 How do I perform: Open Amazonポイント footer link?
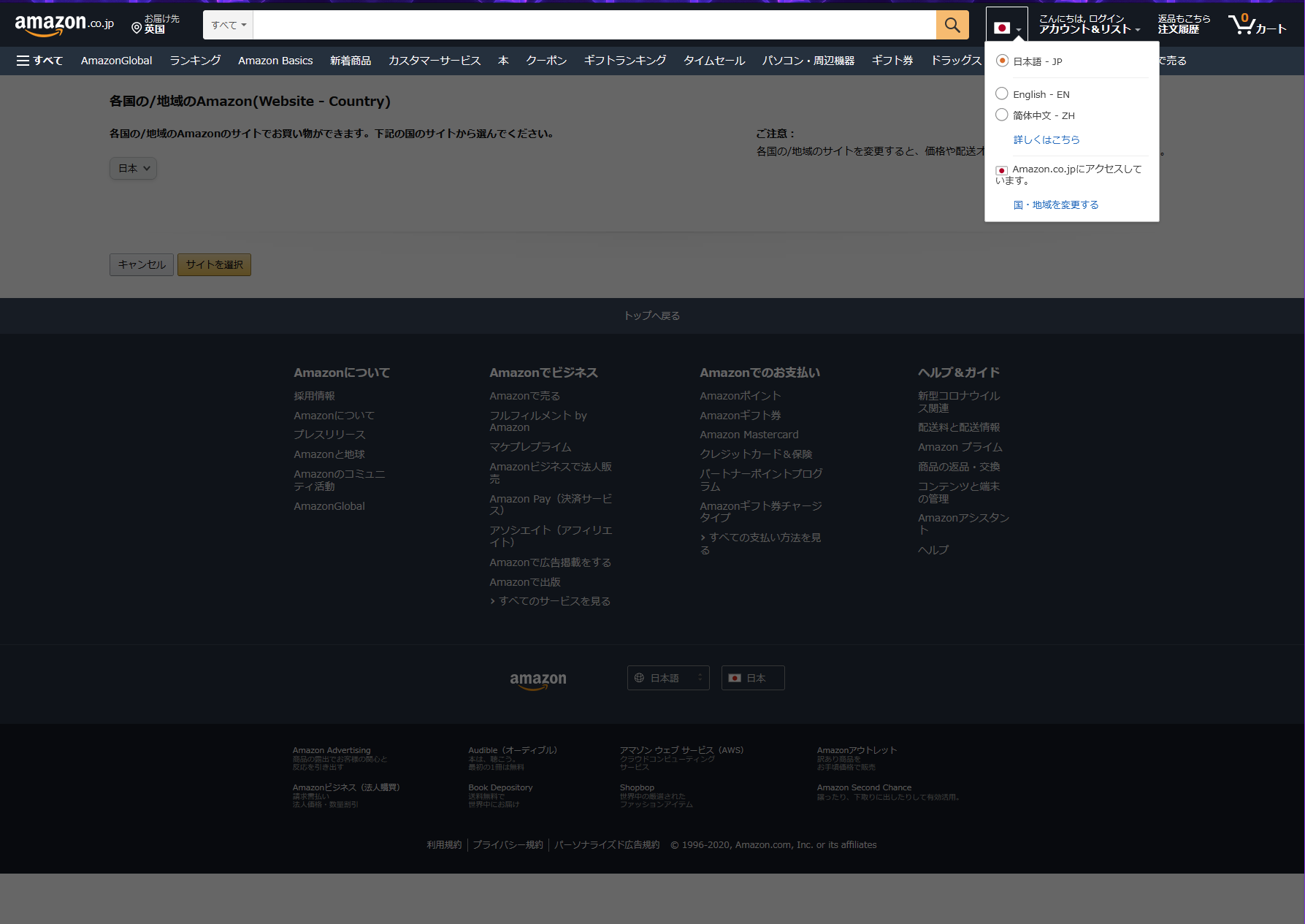point(740,396)
